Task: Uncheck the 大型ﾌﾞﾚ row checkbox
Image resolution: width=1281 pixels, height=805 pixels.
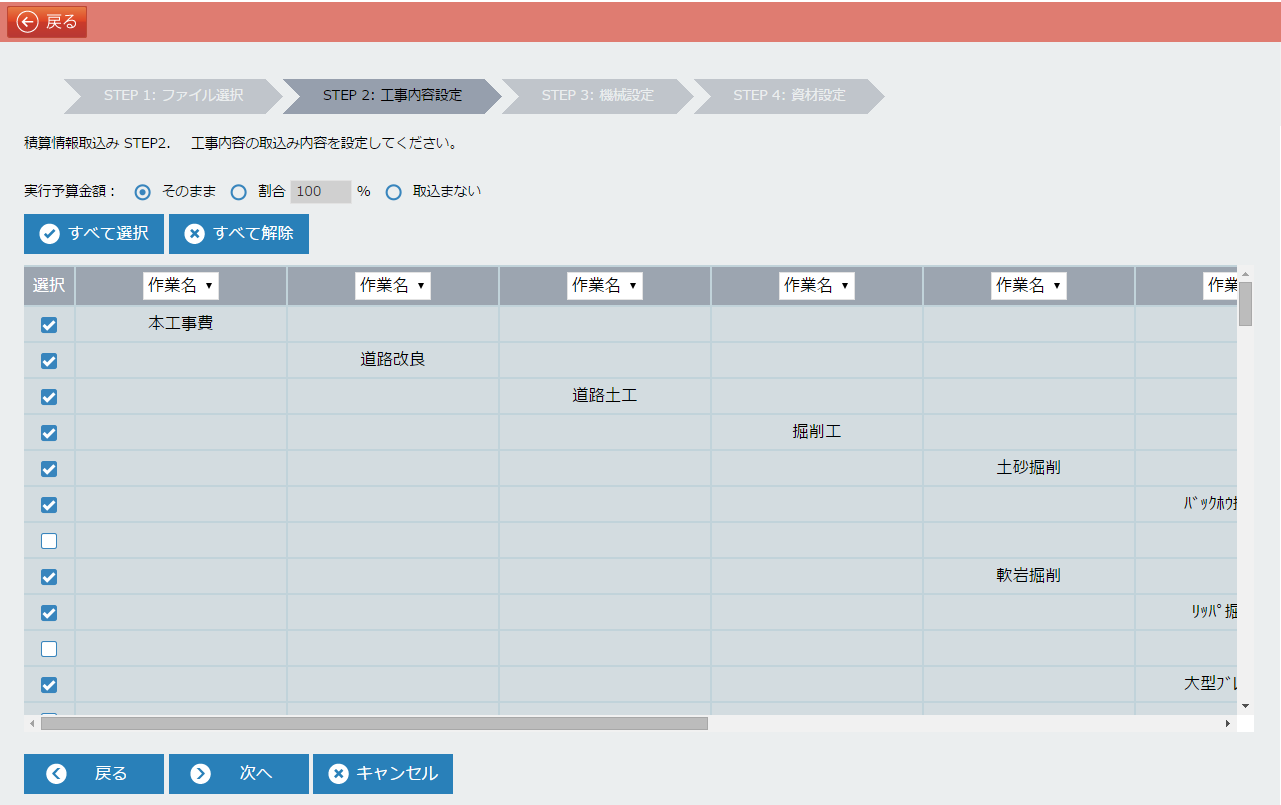Action: click(x=49, y=685)
